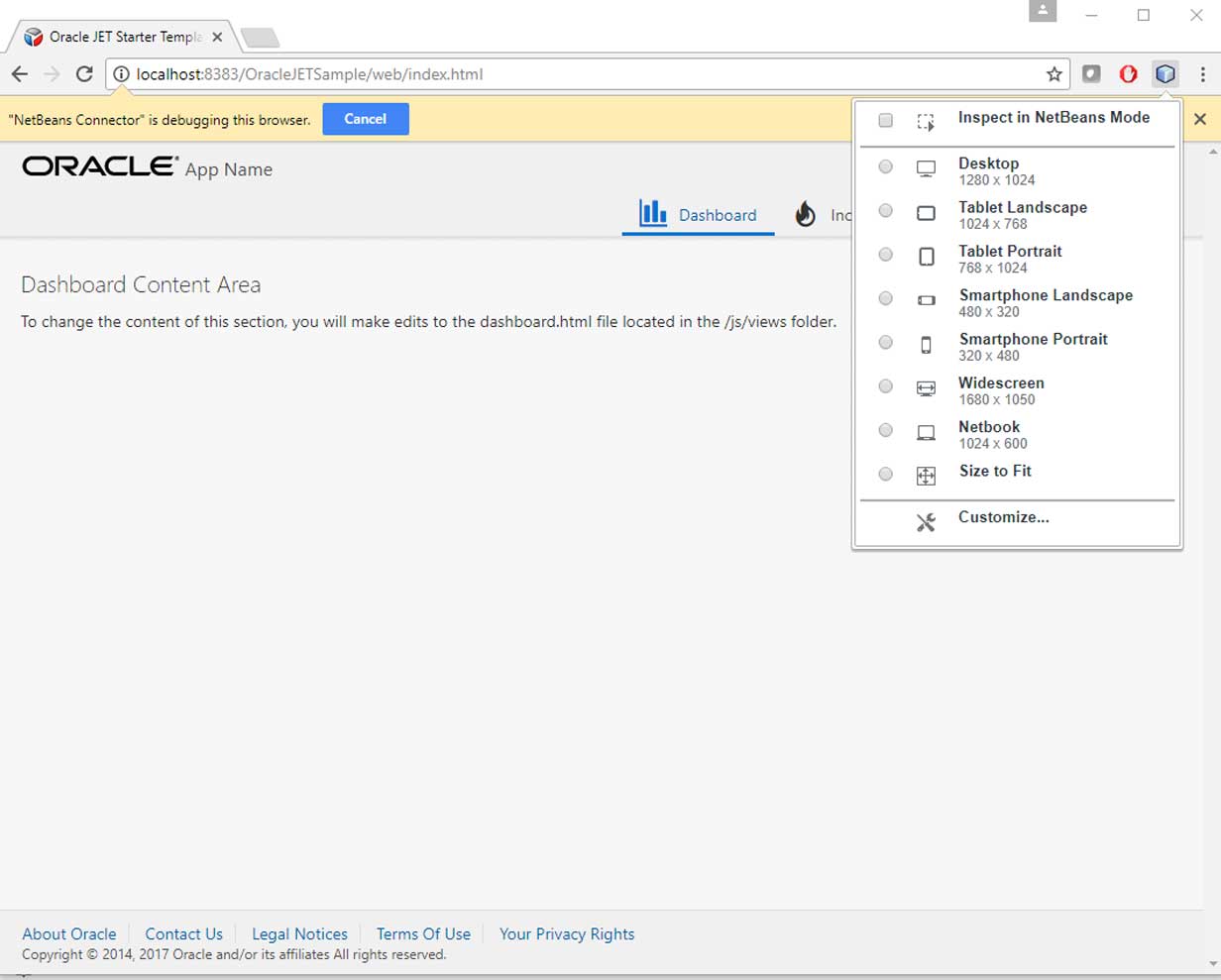
Task: Click the Smartphone Landscape device icon
Action: pos(926,300)
